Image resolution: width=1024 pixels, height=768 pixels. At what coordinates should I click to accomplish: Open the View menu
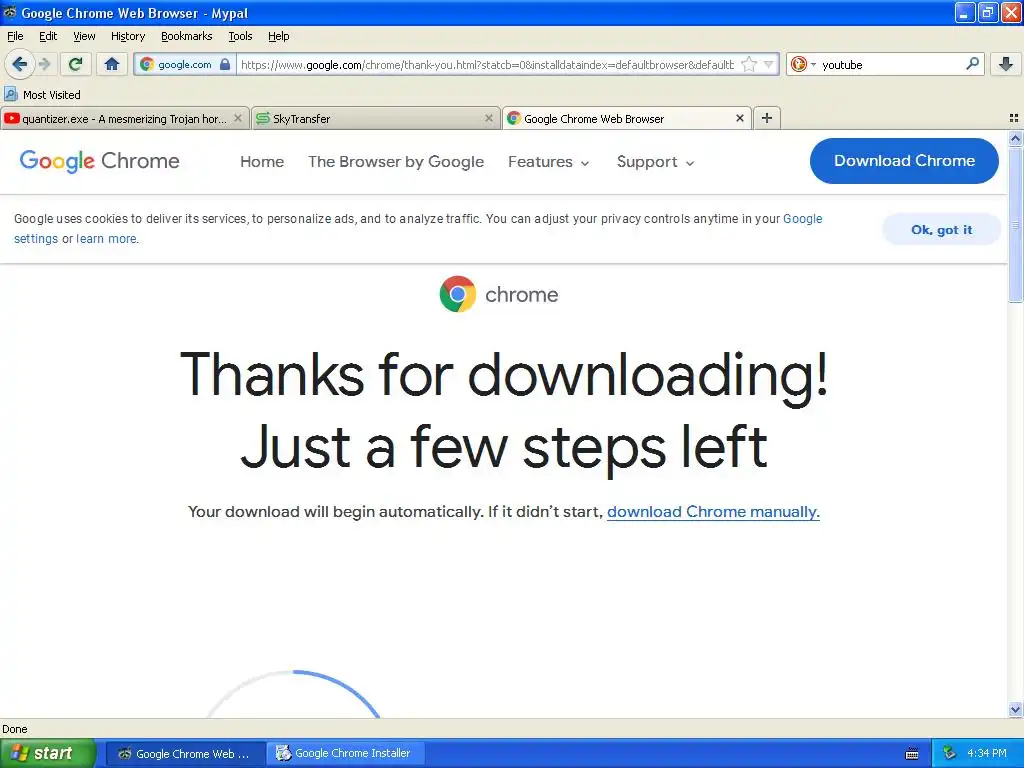point(84,36)
